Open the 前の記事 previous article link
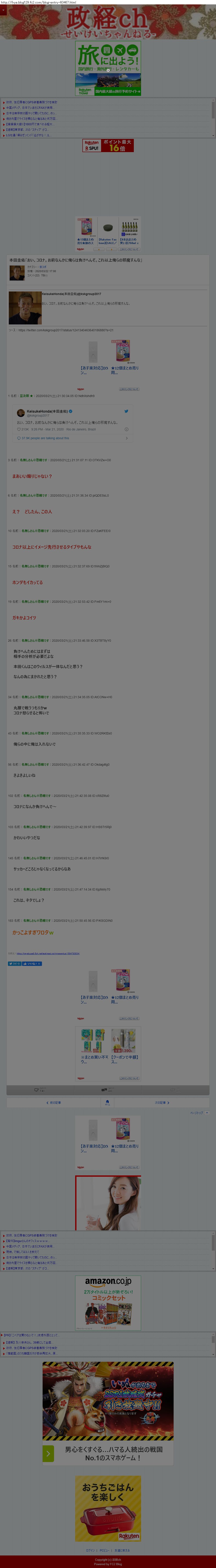Viewport: 216px width, 1568px height. (54, 1102)
